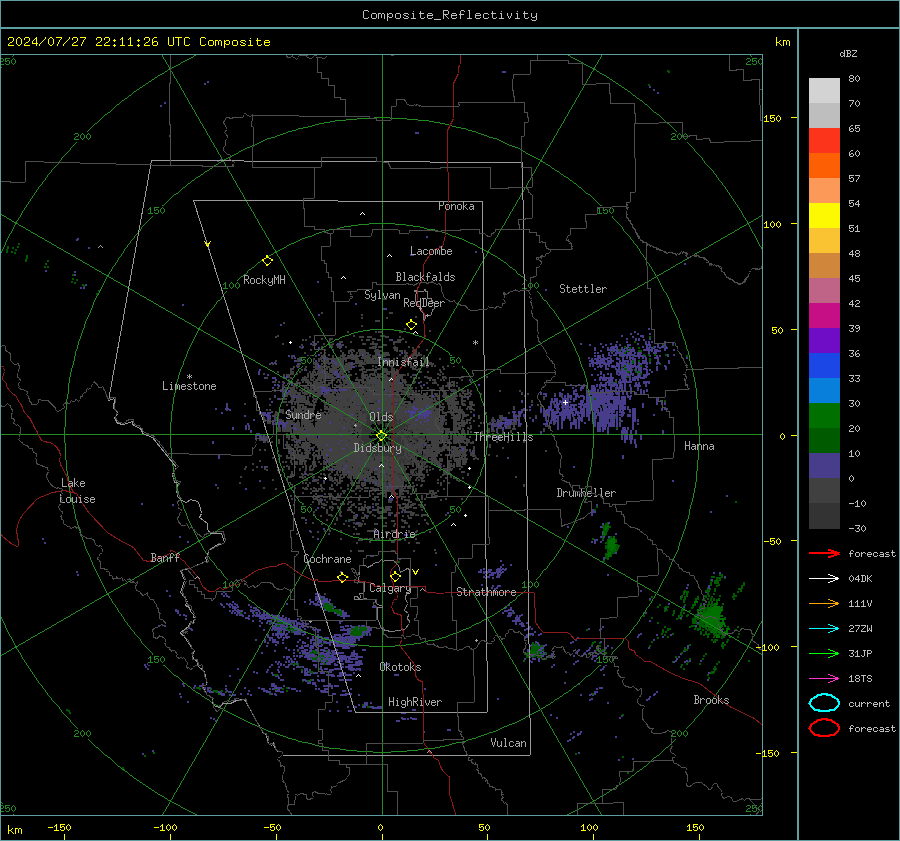This screenshot has height=841, width=900.
Task: Click the Sylvan label on map
Action: point(382,295)
